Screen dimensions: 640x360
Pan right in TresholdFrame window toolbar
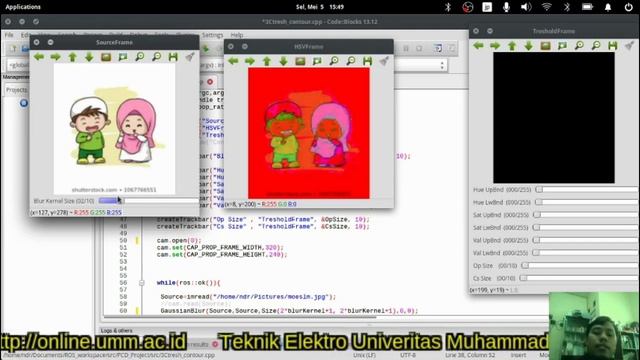point(495,46)
